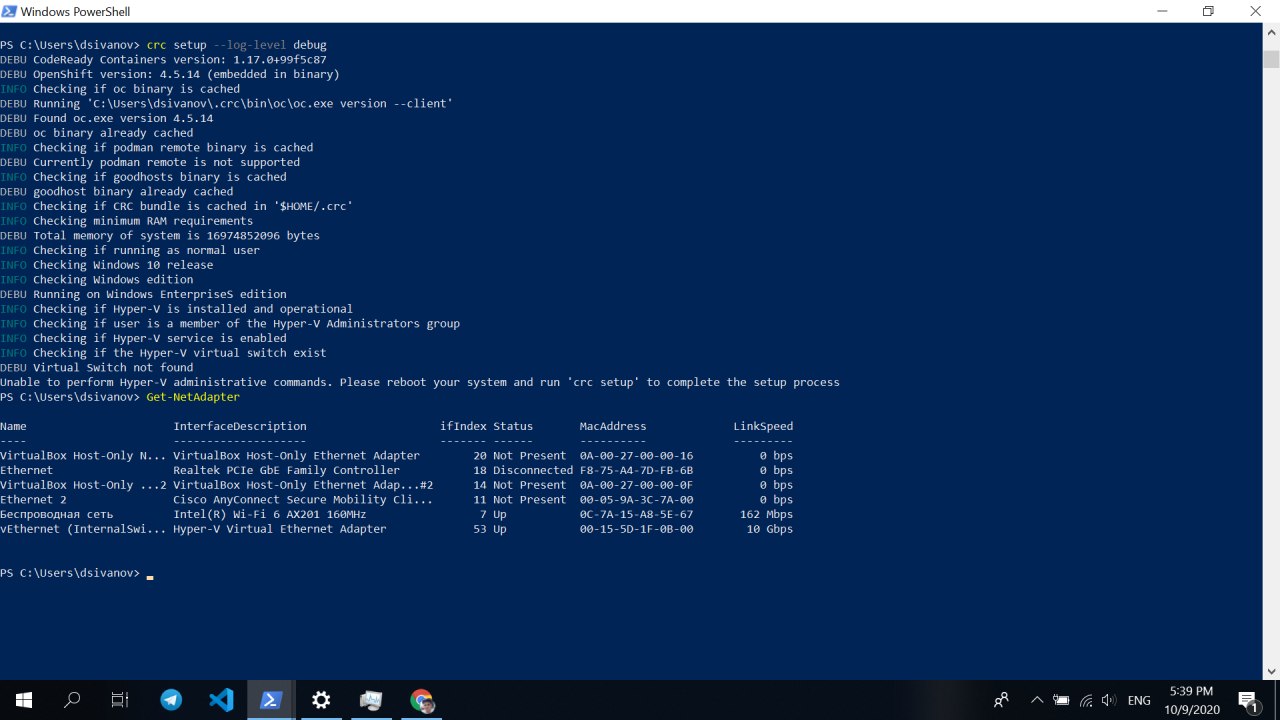Check the battery status icon

(1061, 700)
